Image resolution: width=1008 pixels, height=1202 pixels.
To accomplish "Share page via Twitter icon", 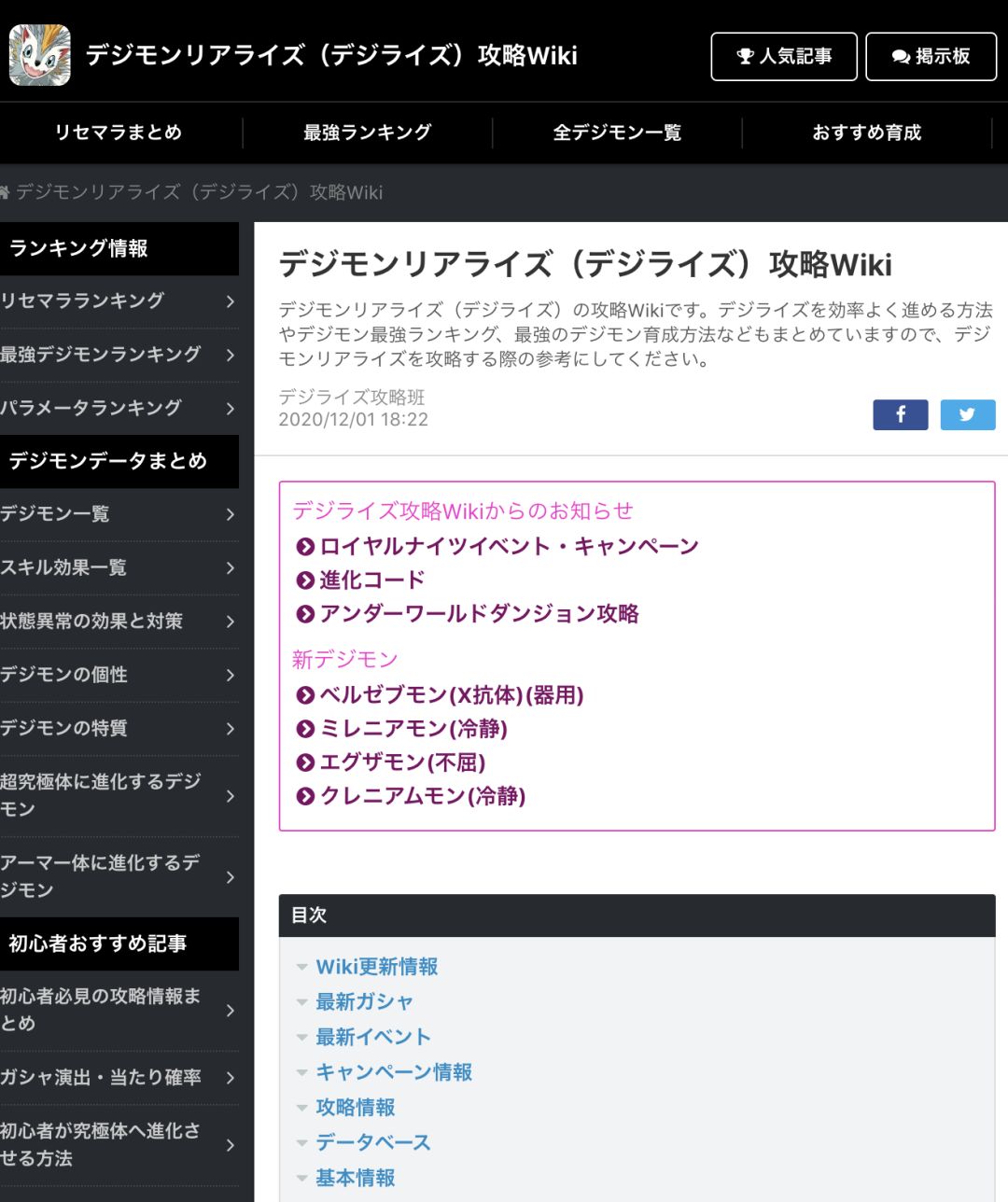I will [968, 414].
